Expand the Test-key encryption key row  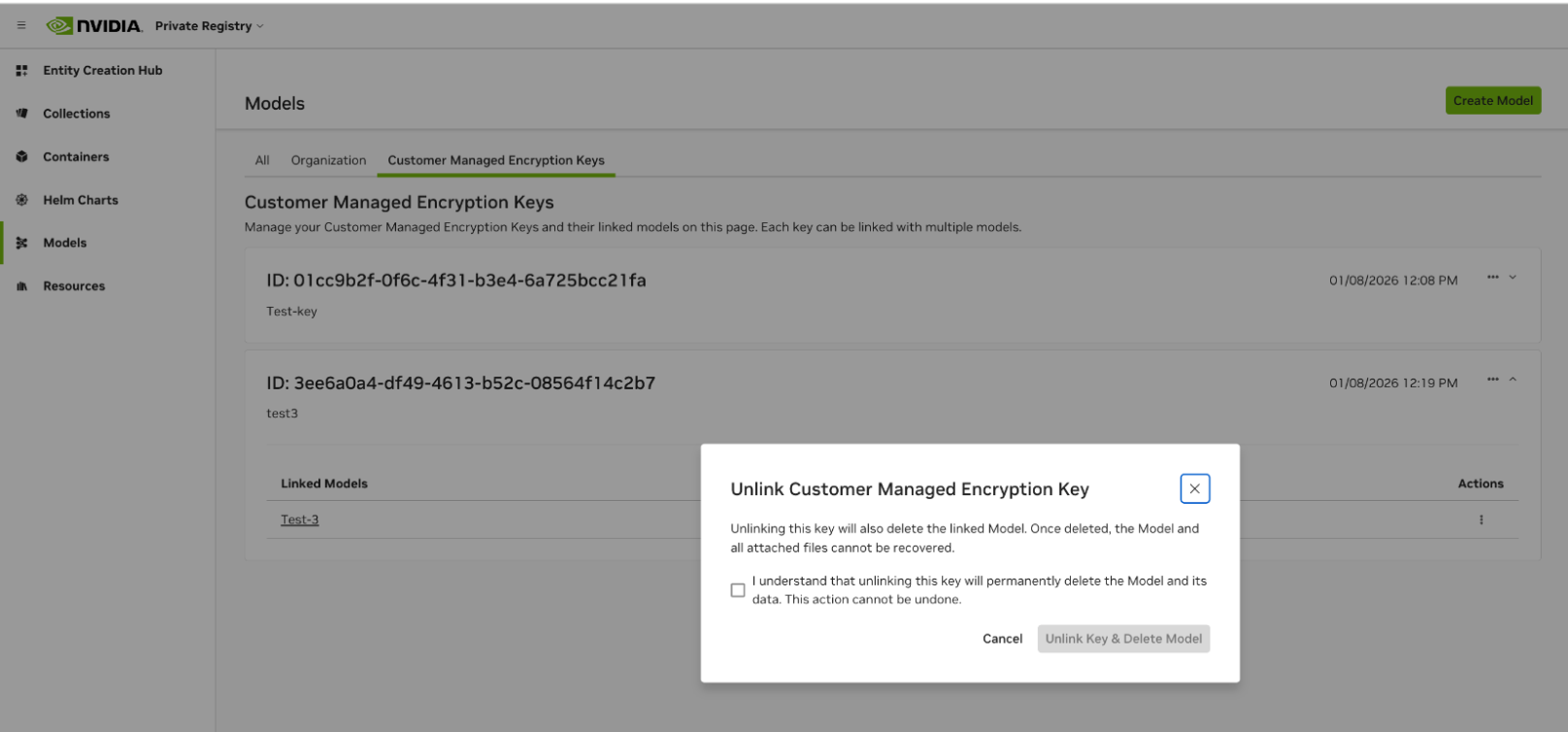coord(1513,278)
